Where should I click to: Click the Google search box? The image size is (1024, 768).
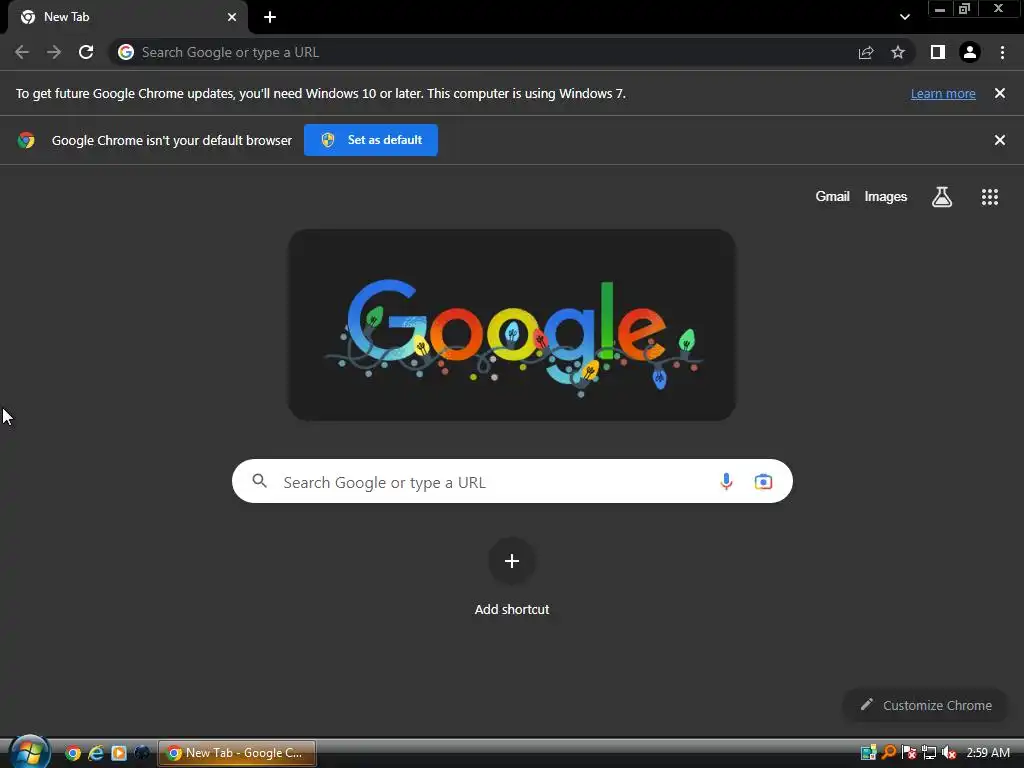[x=512, y=481]
